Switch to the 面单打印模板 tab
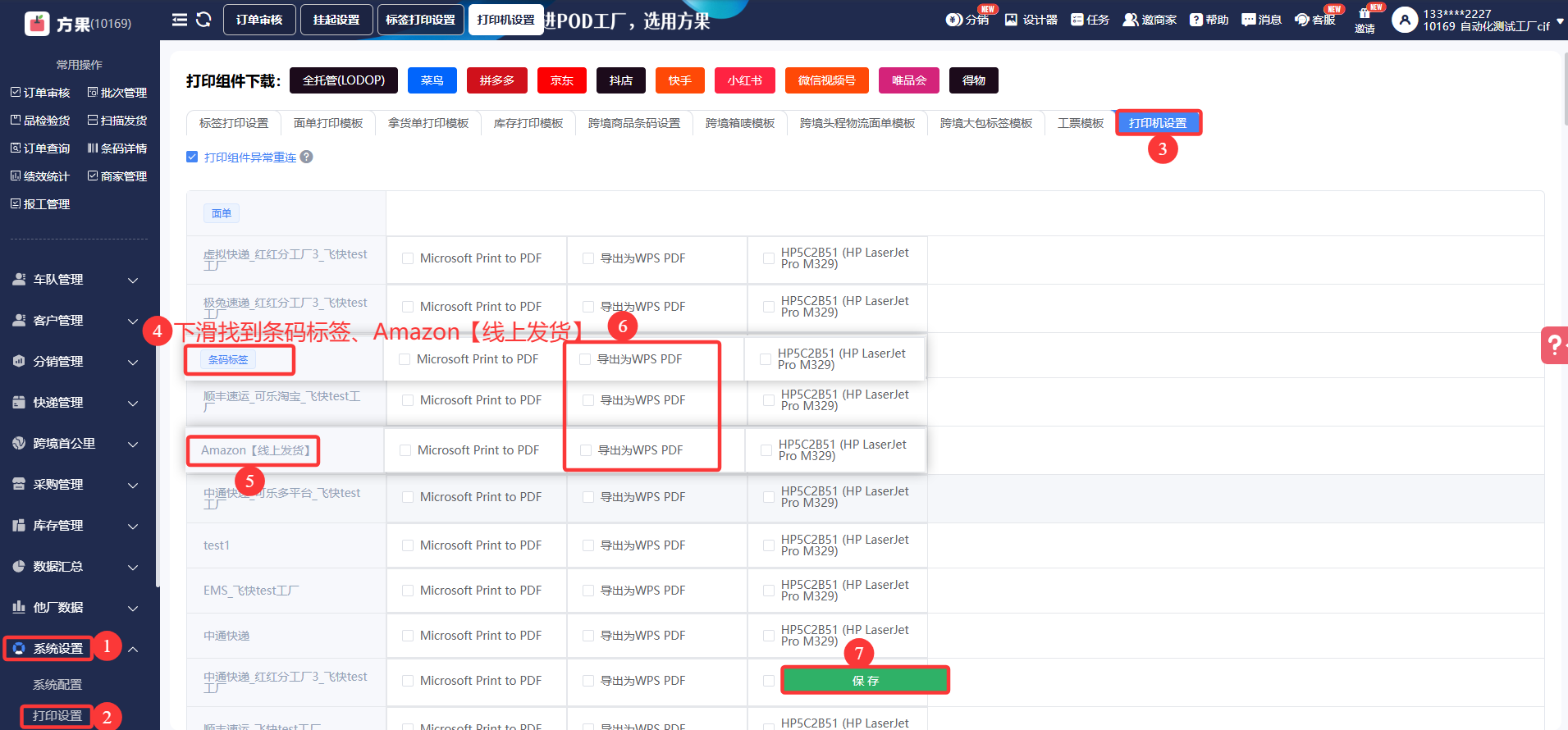1568x730 pixels. [x=328, y=123]
